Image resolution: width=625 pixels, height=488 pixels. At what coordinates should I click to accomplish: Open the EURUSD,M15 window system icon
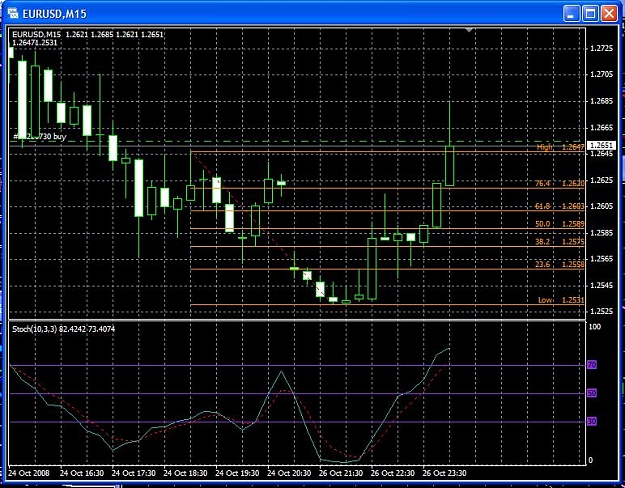pyautogui.click(x=13, y=14)
